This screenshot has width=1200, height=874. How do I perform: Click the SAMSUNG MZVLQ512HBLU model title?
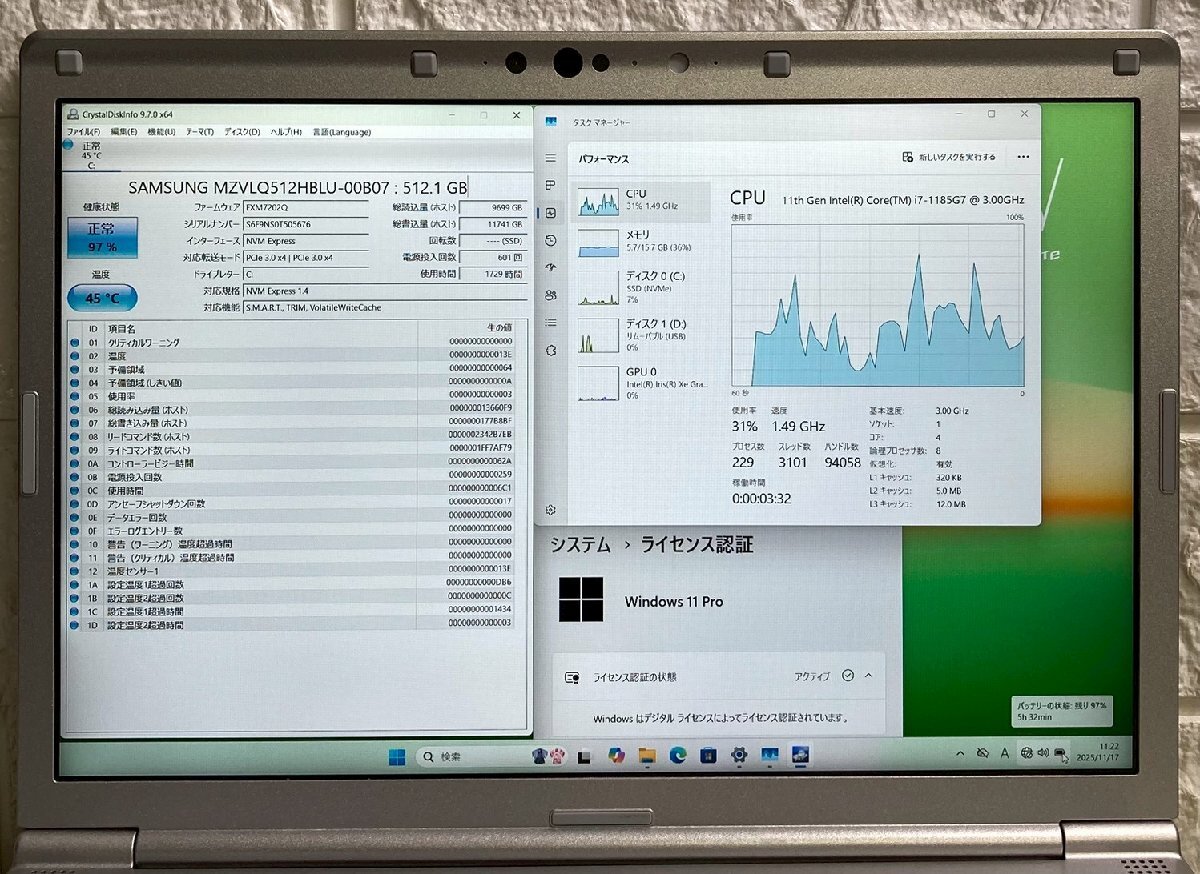[x=297, y=187]
